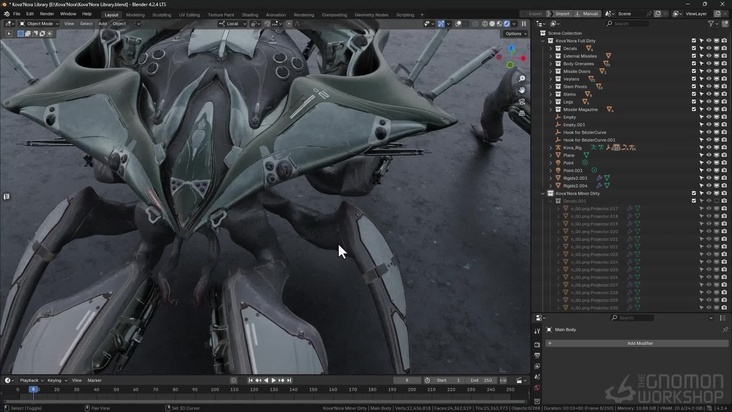The image size is (732, 412).
Task: Open the outliner filter funnel
Action: [711, 23]
